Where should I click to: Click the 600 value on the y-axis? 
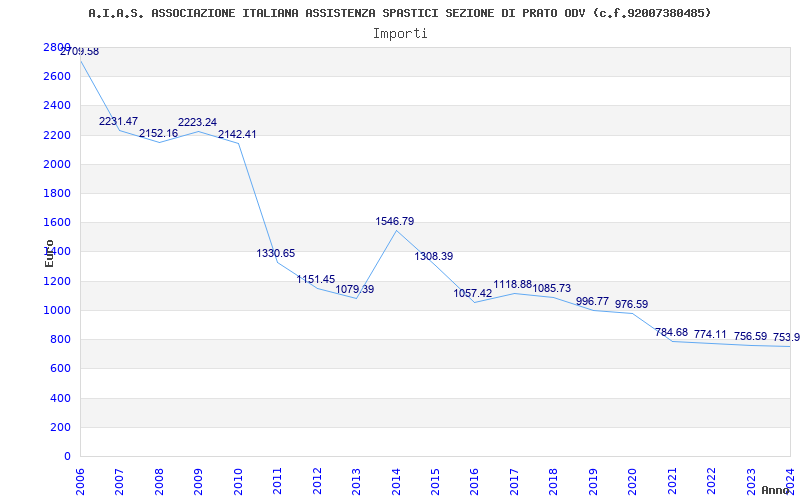[60, 368]
